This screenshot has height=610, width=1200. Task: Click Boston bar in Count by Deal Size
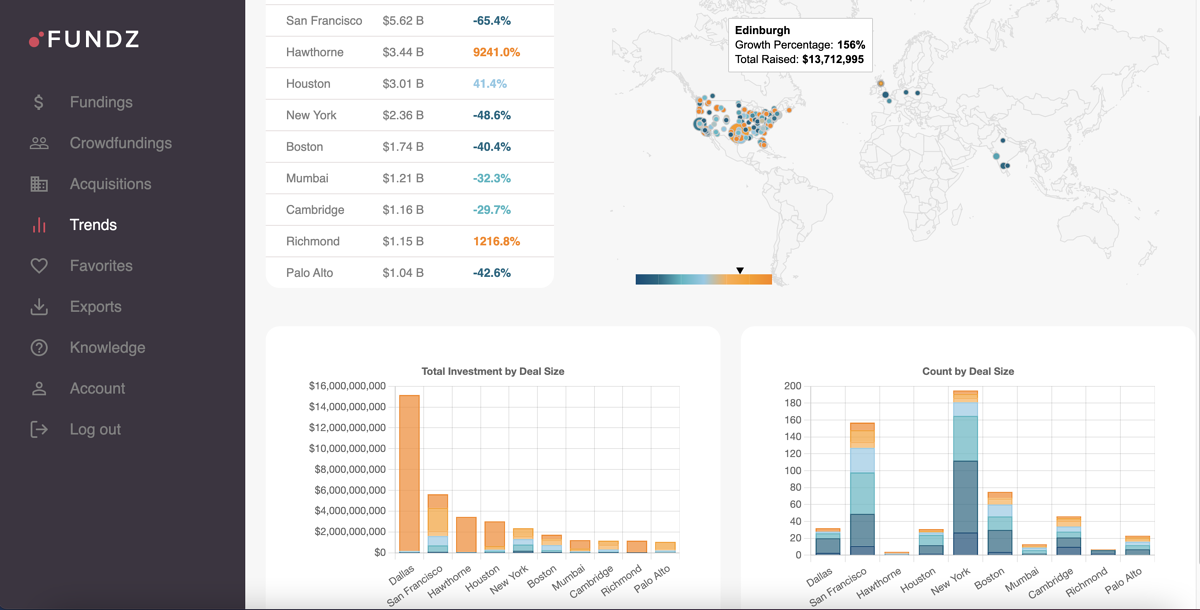(x=1000, y=523)
